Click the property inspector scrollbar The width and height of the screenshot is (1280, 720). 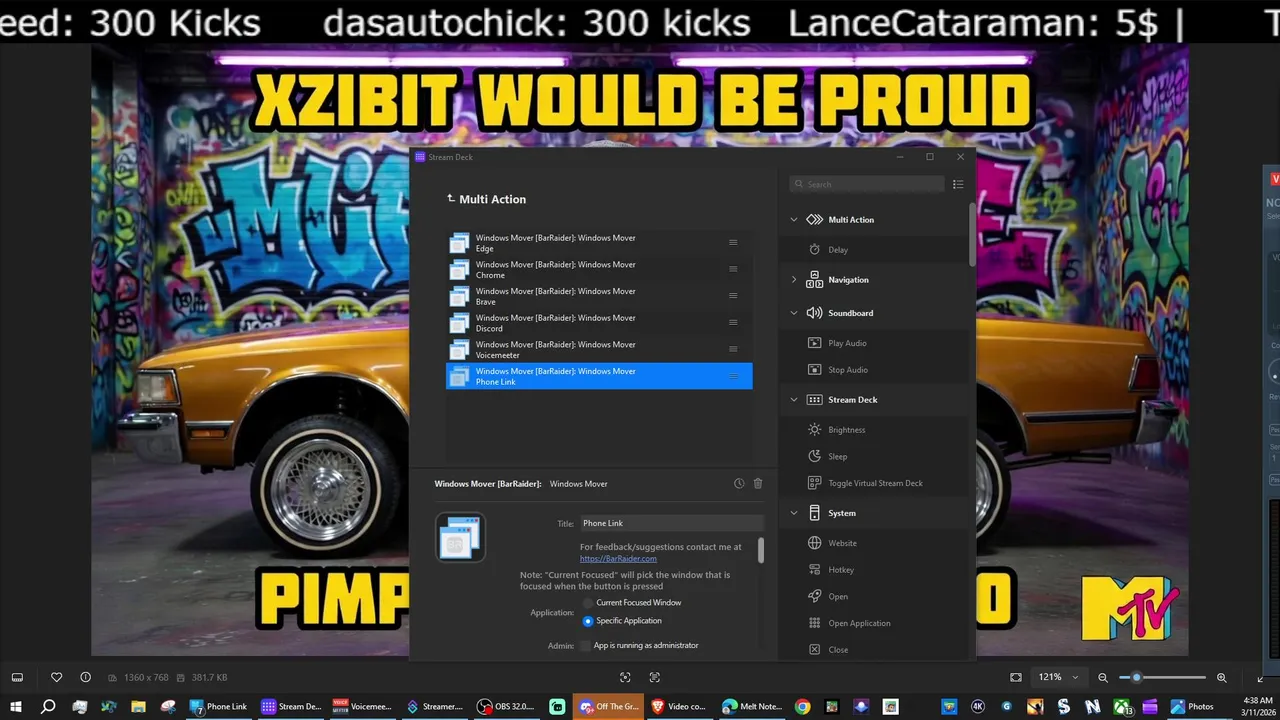pos(761,550)
